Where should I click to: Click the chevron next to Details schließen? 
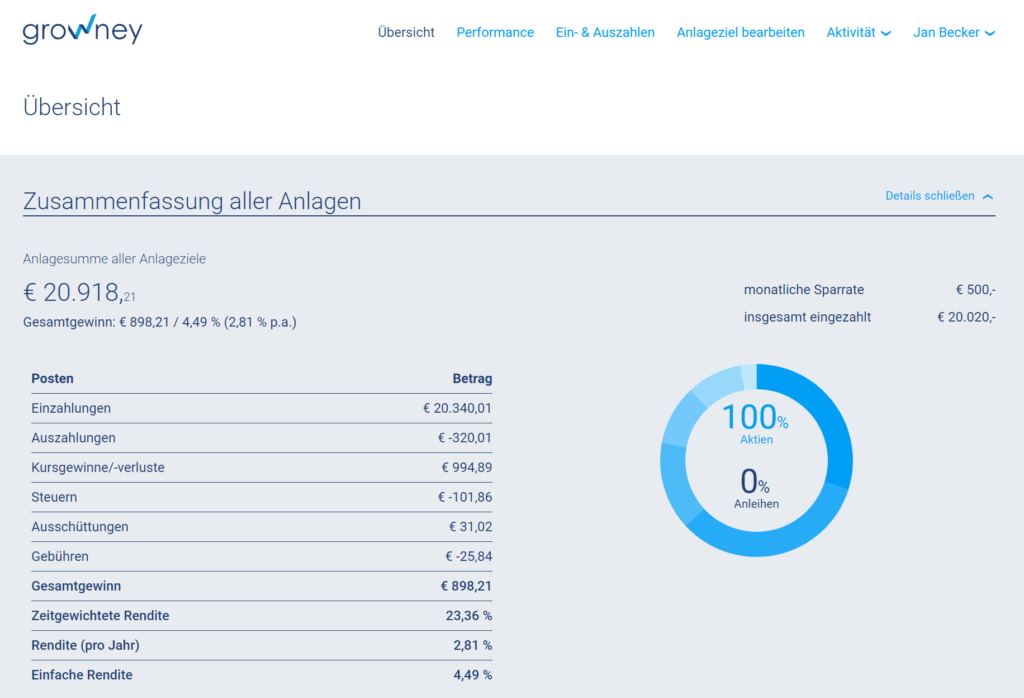click(988, 197)
